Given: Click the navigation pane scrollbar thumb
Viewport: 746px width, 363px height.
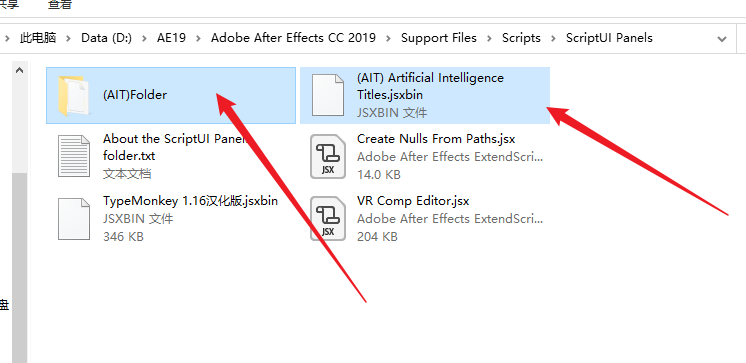Looking at the screenshot, I should (19, 268).
